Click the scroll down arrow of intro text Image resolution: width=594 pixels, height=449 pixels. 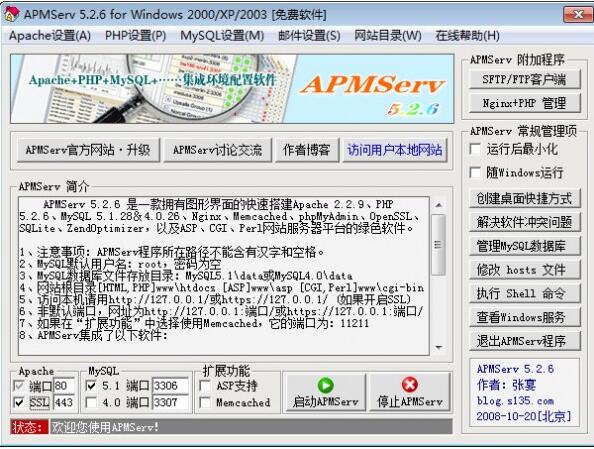click(439, 347)
